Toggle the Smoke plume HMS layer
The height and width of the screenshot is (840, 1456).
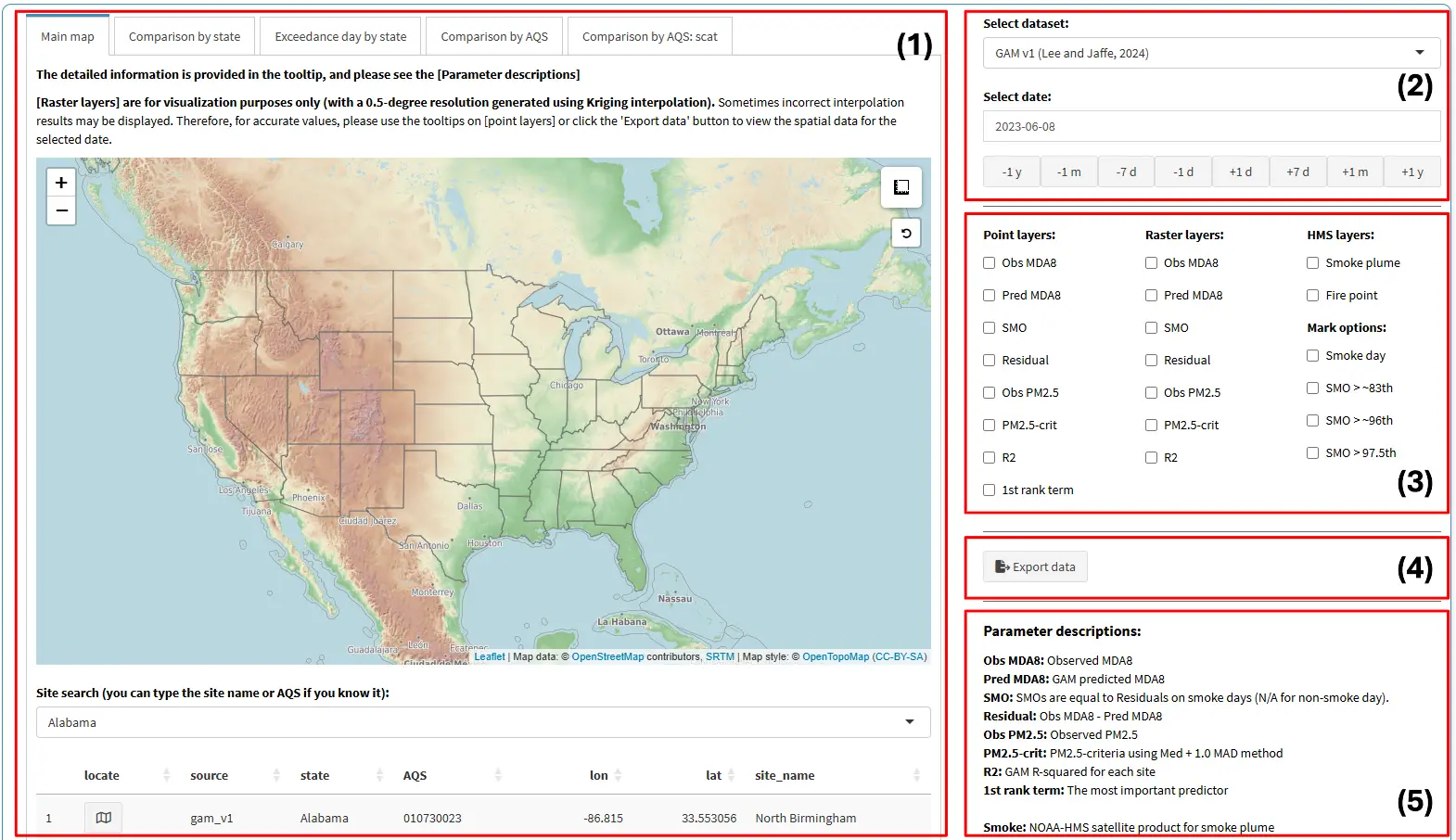click(x=1313, y=263)
